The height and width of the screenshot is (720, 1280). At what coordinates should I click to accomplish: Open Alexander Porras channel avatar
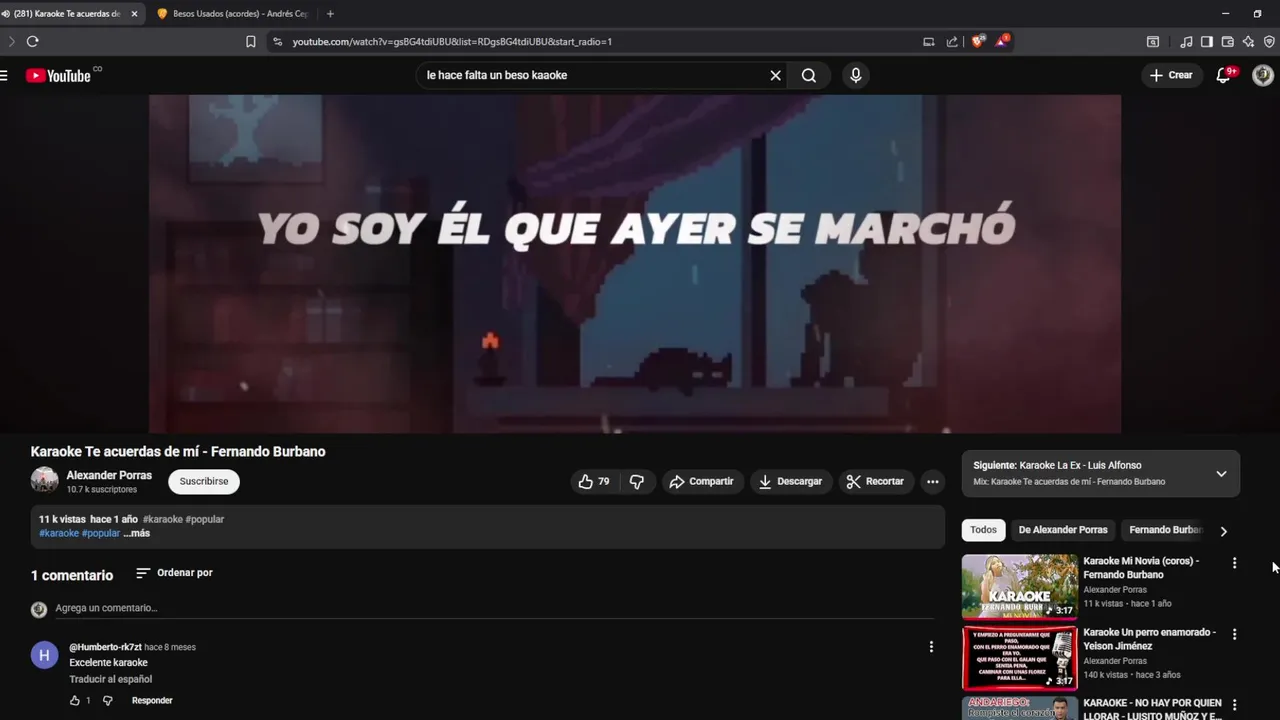[x=44, y=481]
